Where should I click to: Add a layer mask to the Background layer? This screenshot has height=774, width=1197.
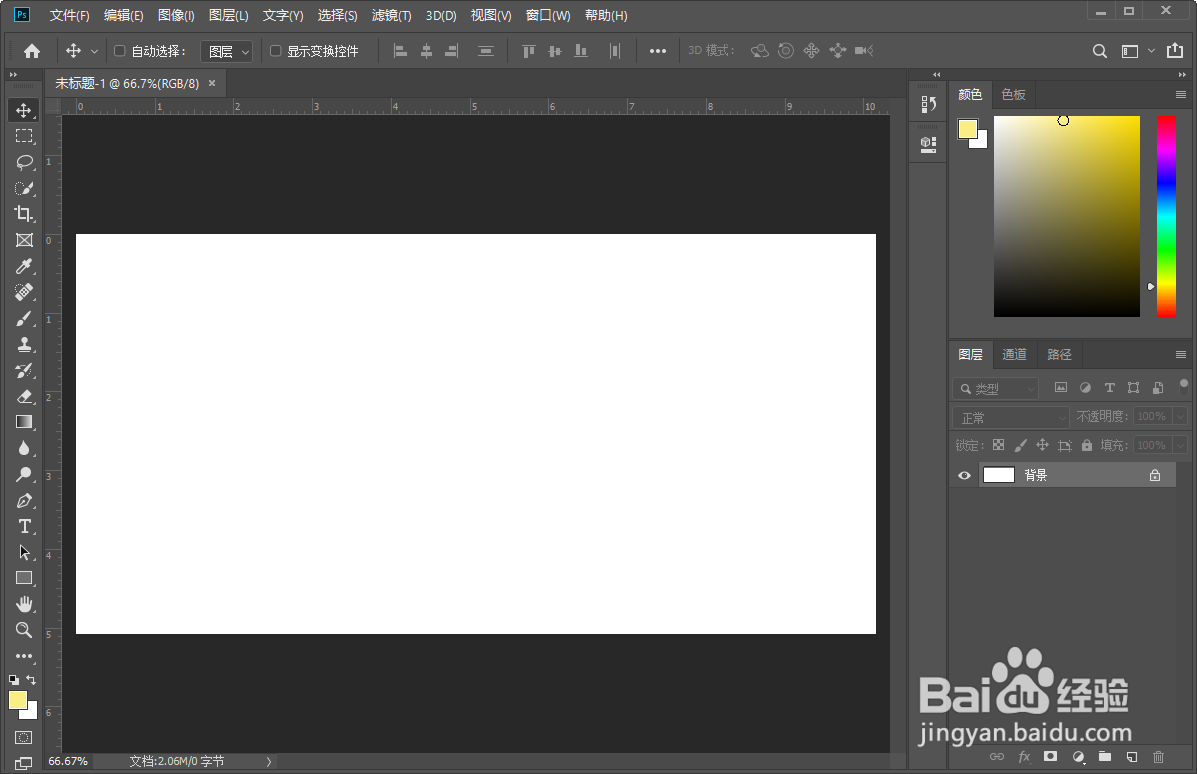click(x=1050, y=757)
